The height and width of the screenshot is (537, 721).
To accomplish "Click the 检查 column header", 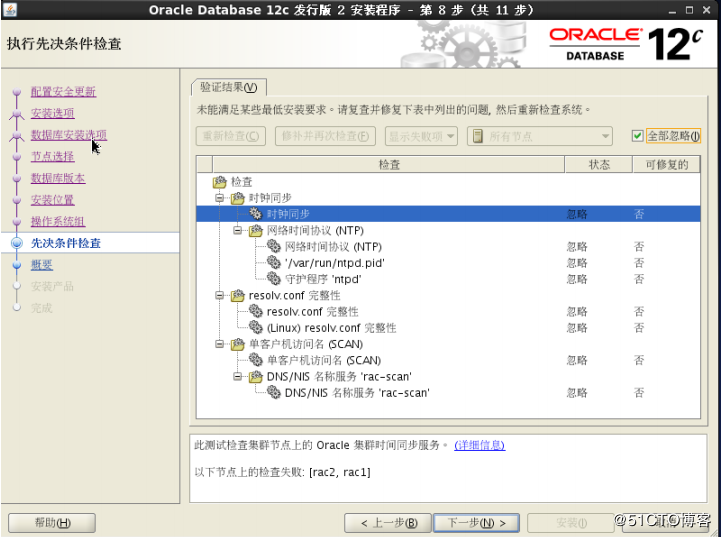I will [x=389, y=165].
